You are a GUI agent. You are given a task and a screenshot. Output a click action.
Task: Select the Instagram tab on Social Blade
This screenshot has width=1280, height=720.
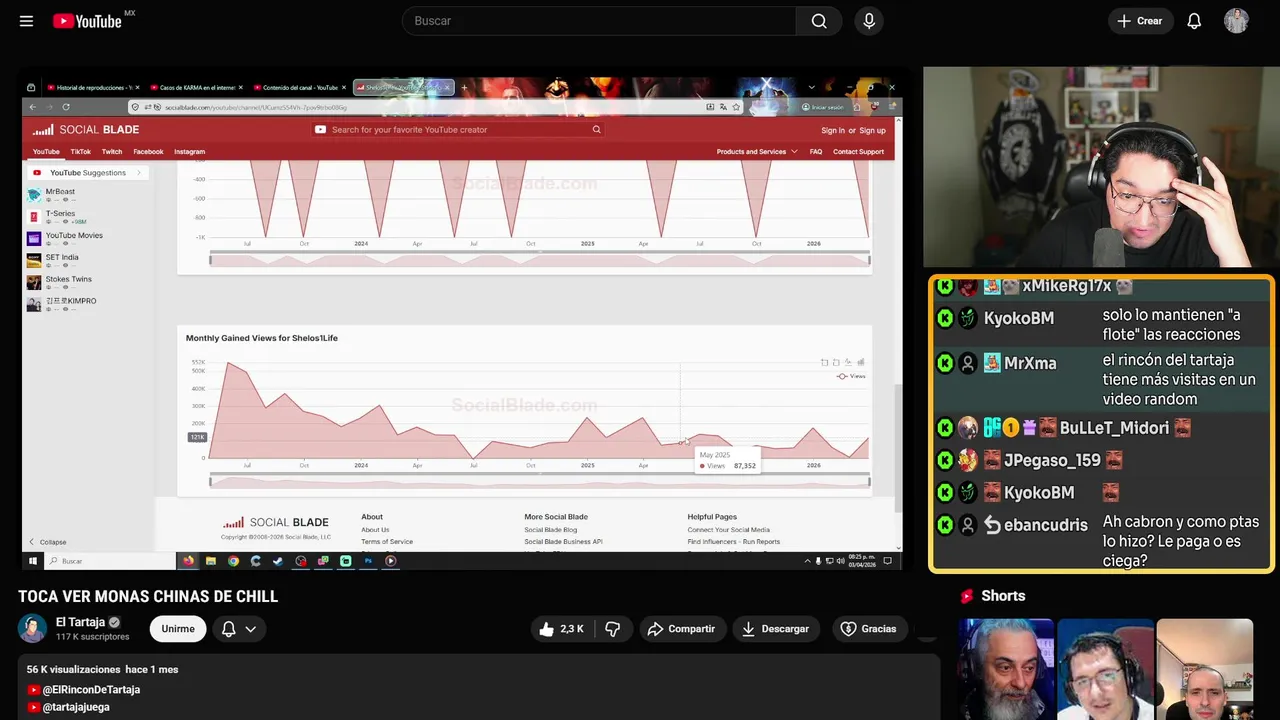[x=190, y=152]
